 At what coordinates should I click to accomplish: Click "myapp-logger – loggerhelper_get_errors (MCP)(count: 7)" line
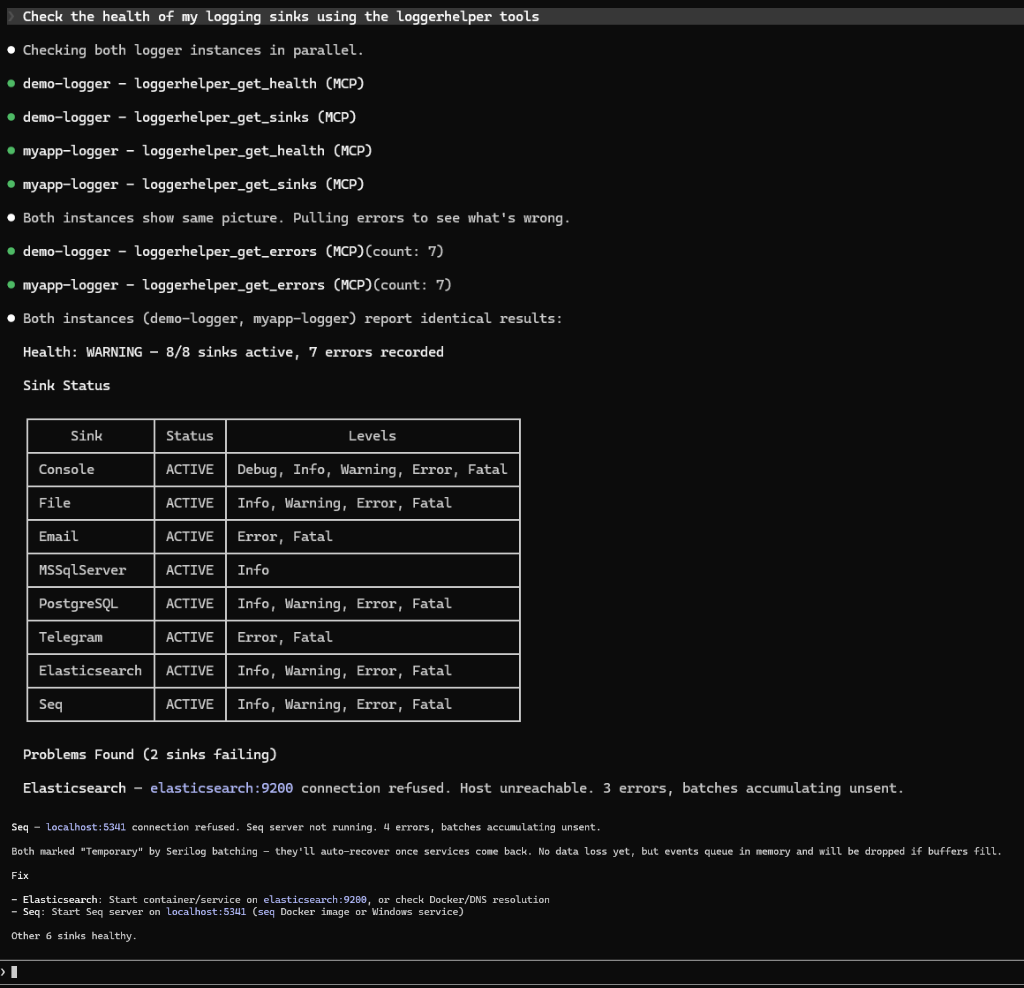click(x=237, y=285)
